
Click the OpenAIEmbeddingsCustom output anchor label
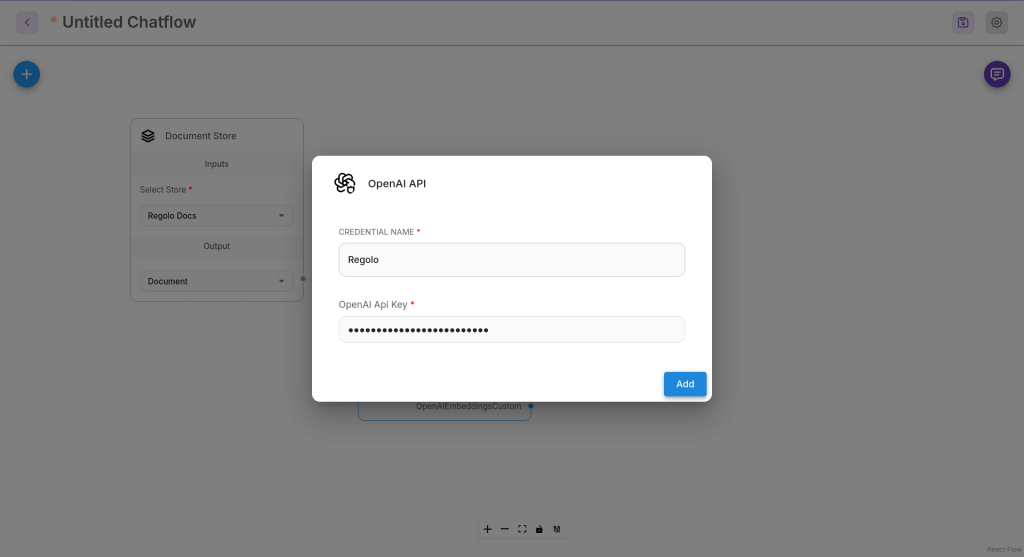(468, 406)
